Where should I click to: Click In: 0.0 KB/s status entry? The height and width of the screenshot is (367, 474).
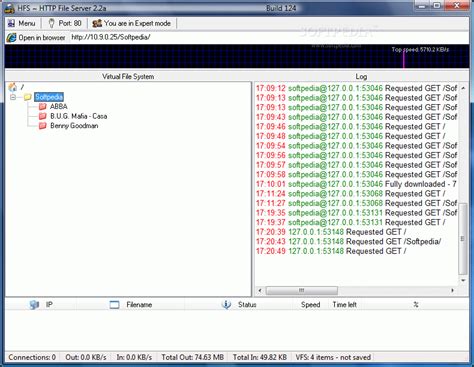pos(134,357)
